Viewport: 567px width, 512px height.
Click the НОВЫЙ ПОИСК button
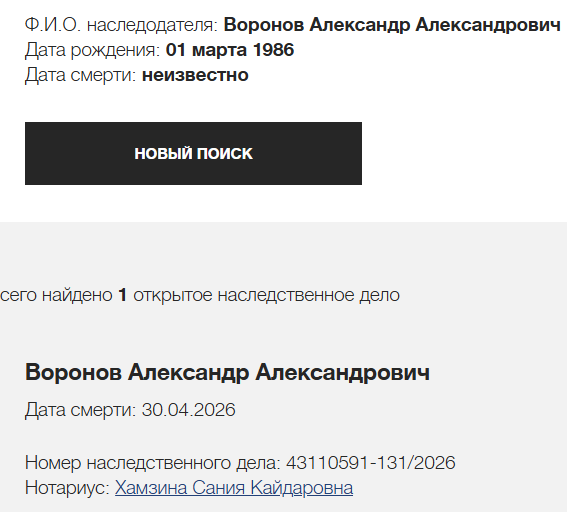[x=193, y=153]
